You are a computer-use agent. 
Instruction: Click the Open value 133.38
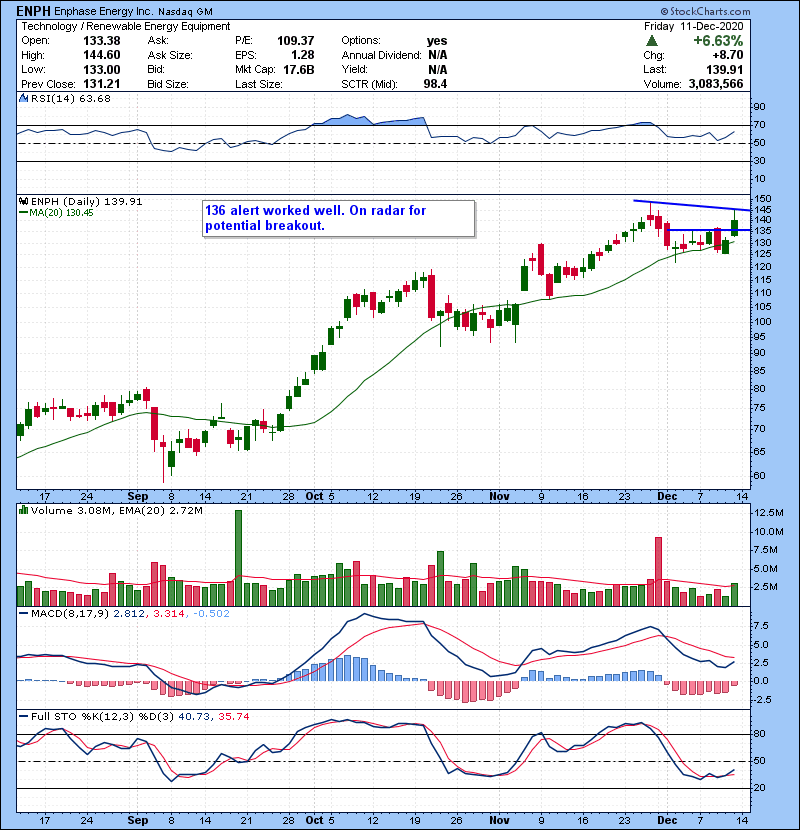click(x=102, y=41)
